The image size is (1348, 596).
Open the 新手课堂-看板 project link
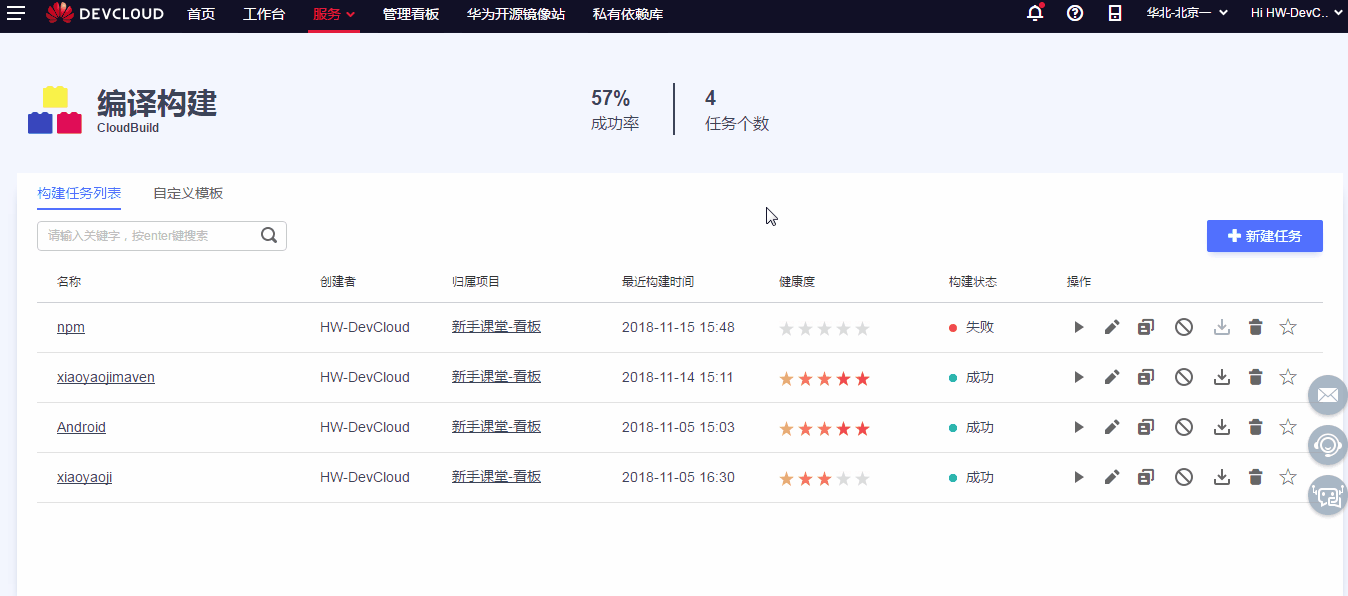pyautogui.click(x=496, y=326)
